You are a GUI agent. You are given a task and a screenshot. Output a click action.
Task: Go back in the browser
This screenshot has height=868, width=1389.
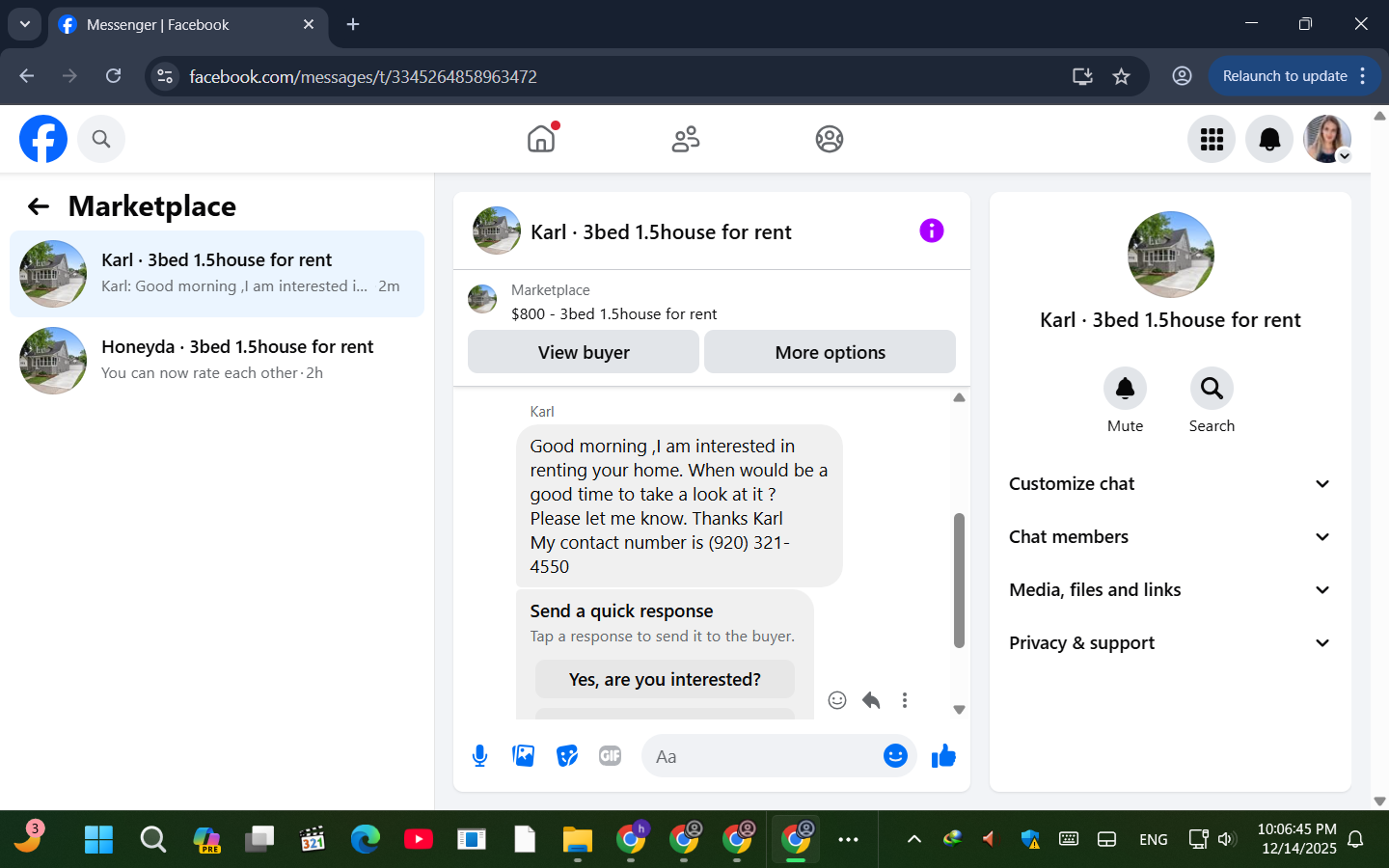tap(27, 76)
